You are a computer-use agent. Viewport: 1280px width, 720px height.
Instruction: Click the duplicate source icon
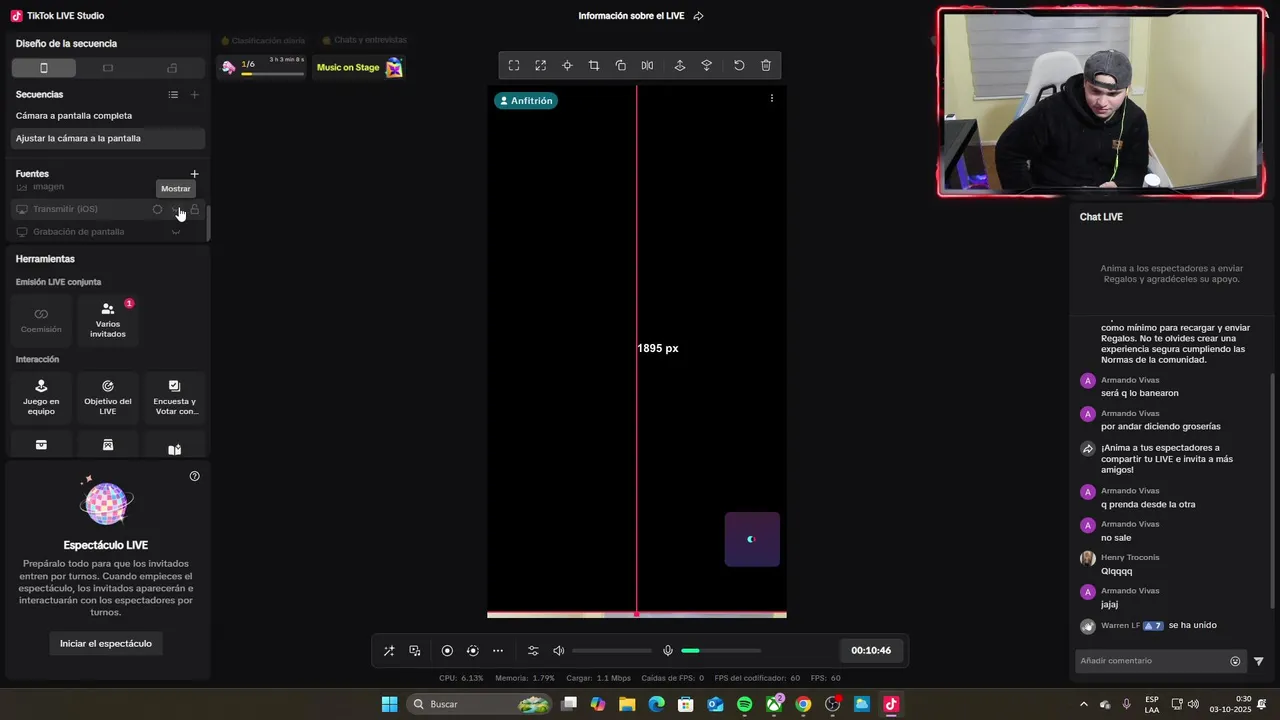click(x=621, y=66)
